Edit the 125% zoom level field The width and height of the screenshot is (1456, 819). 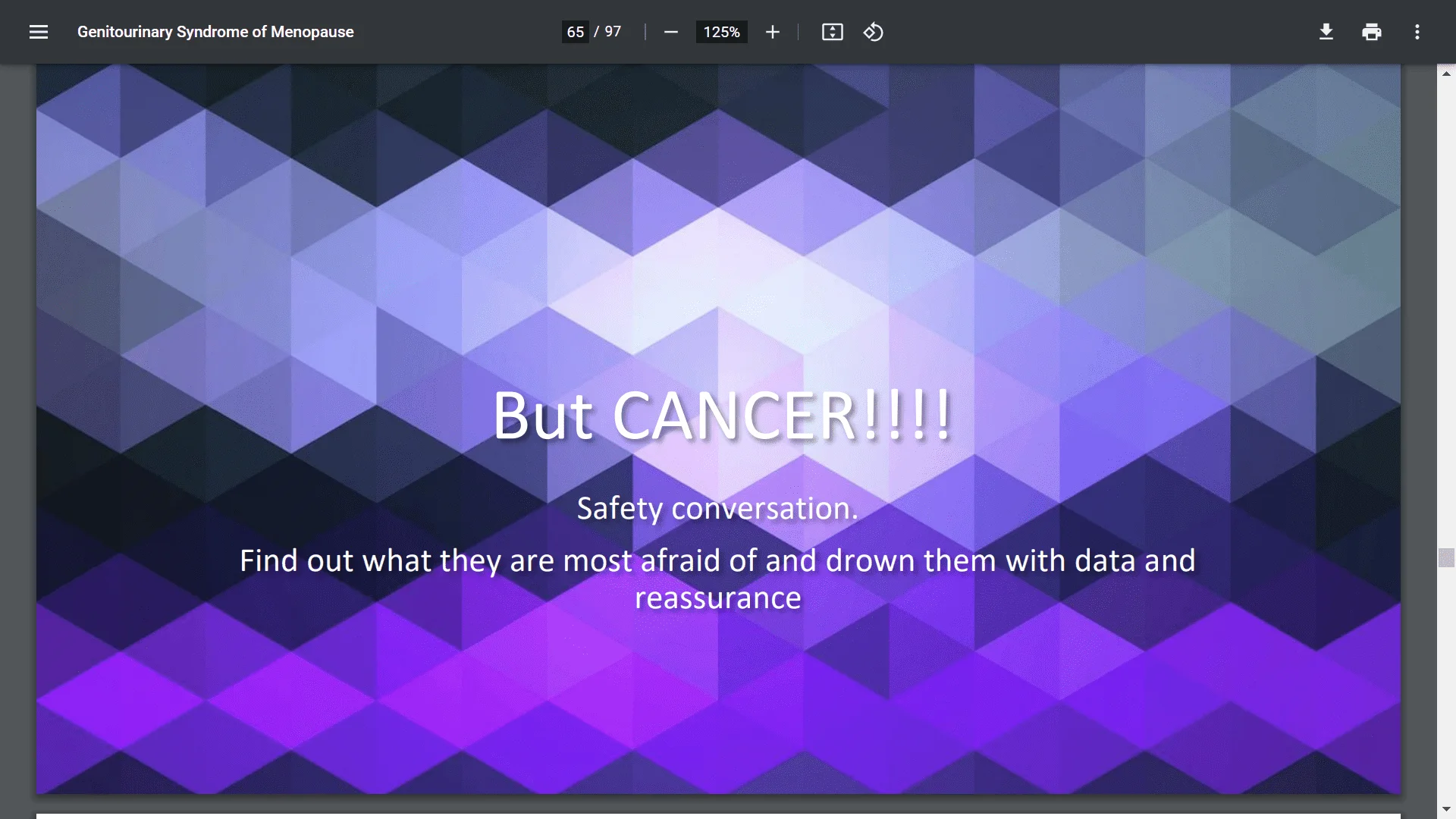[x=721, y=32]
